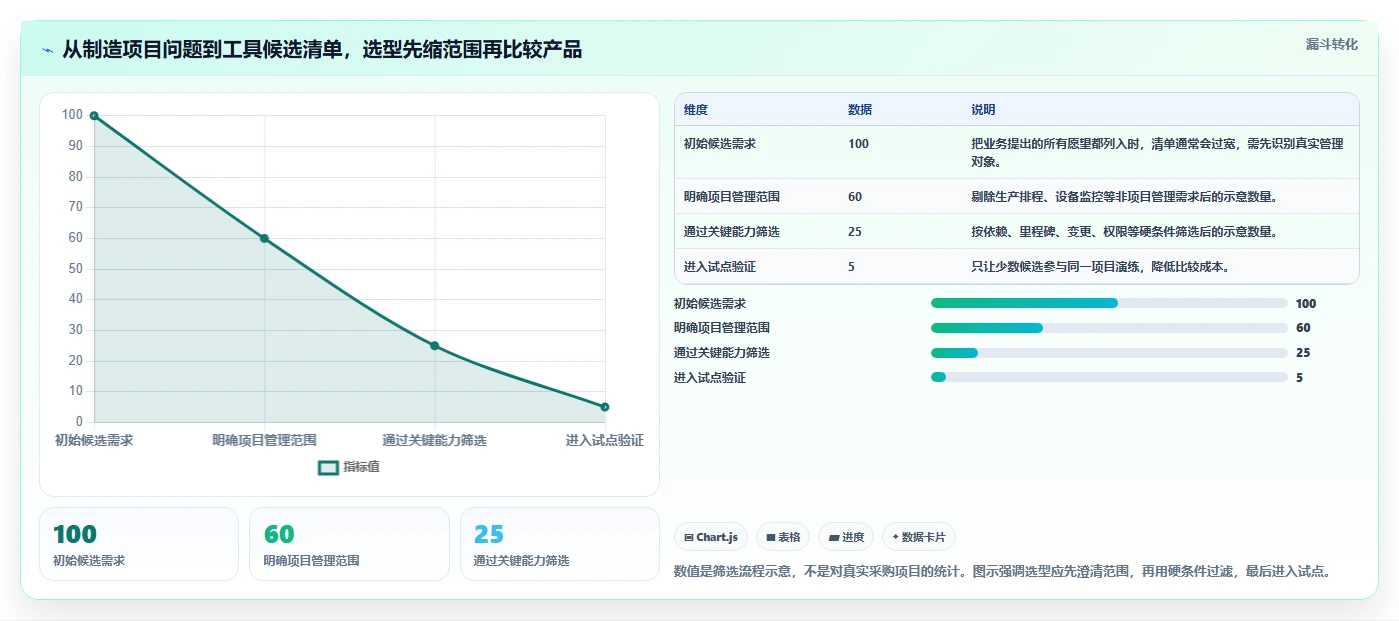This screenshot has width=1399, height=621.
Task: Click the y-axis tick label 90
Action: point(76,146)
